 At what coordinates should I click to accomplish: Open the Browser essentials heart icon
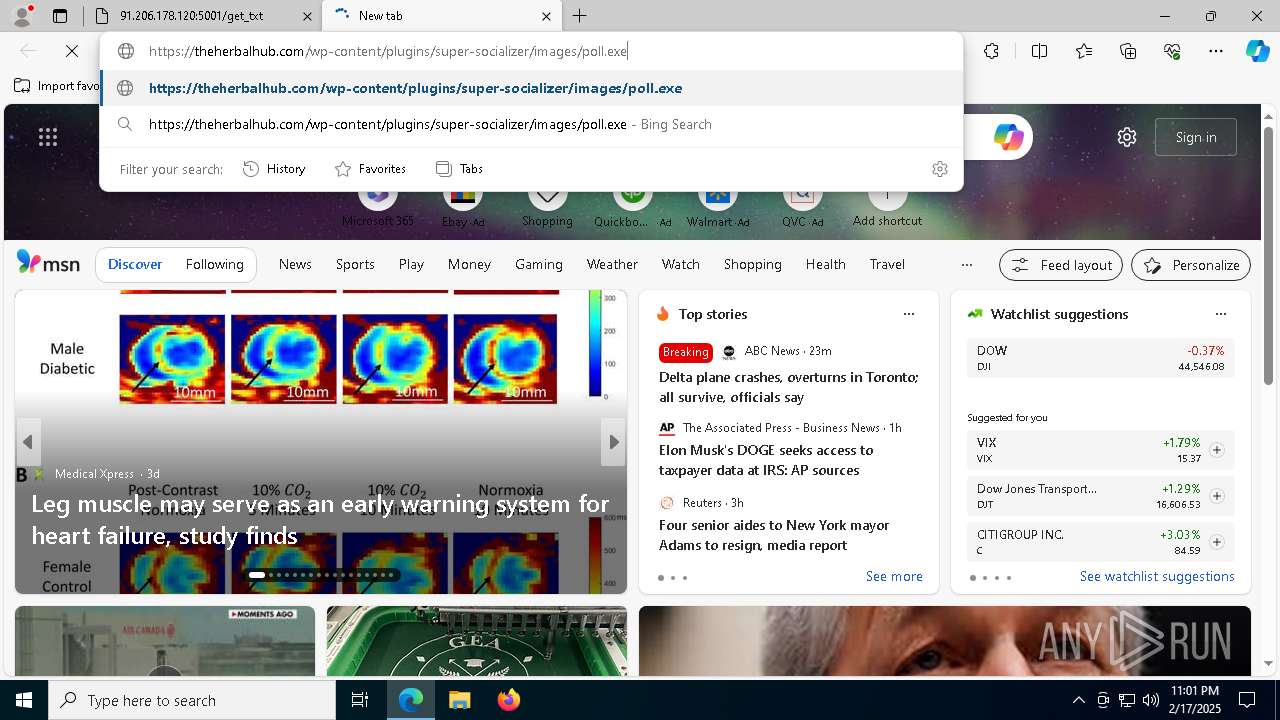(1172, 51)
